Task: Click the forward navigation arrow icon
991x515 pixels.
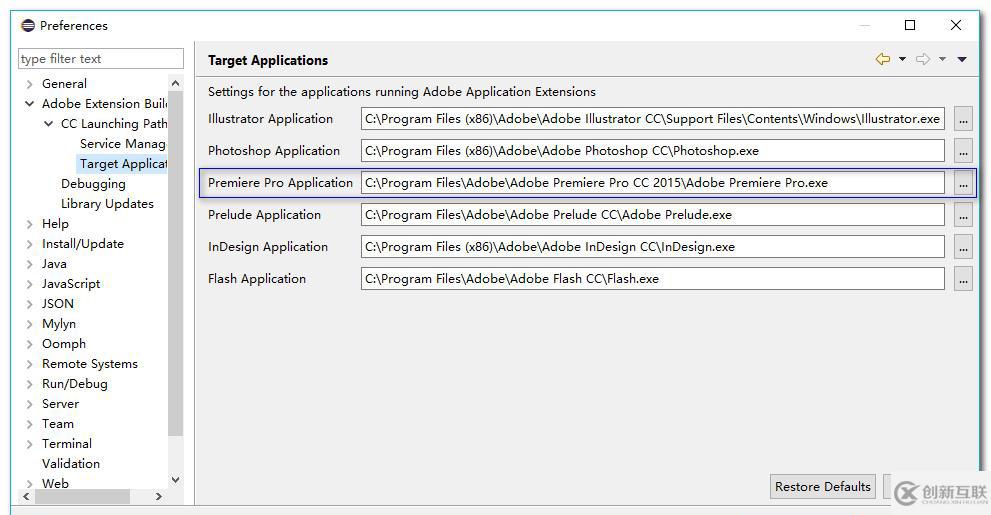Action: pyautogui.click(x=923, y=59)
